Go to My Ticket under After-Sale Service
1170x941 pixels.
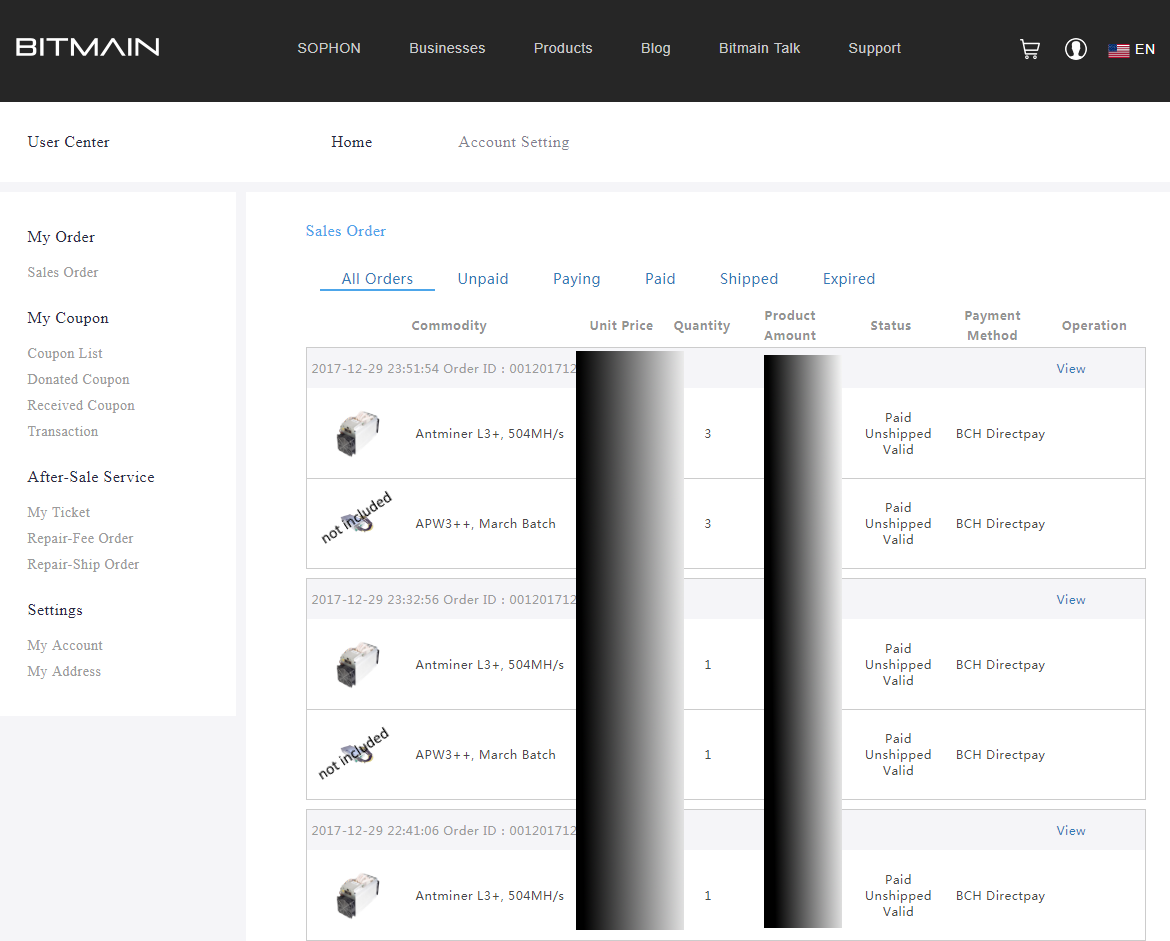click(59, 513)
